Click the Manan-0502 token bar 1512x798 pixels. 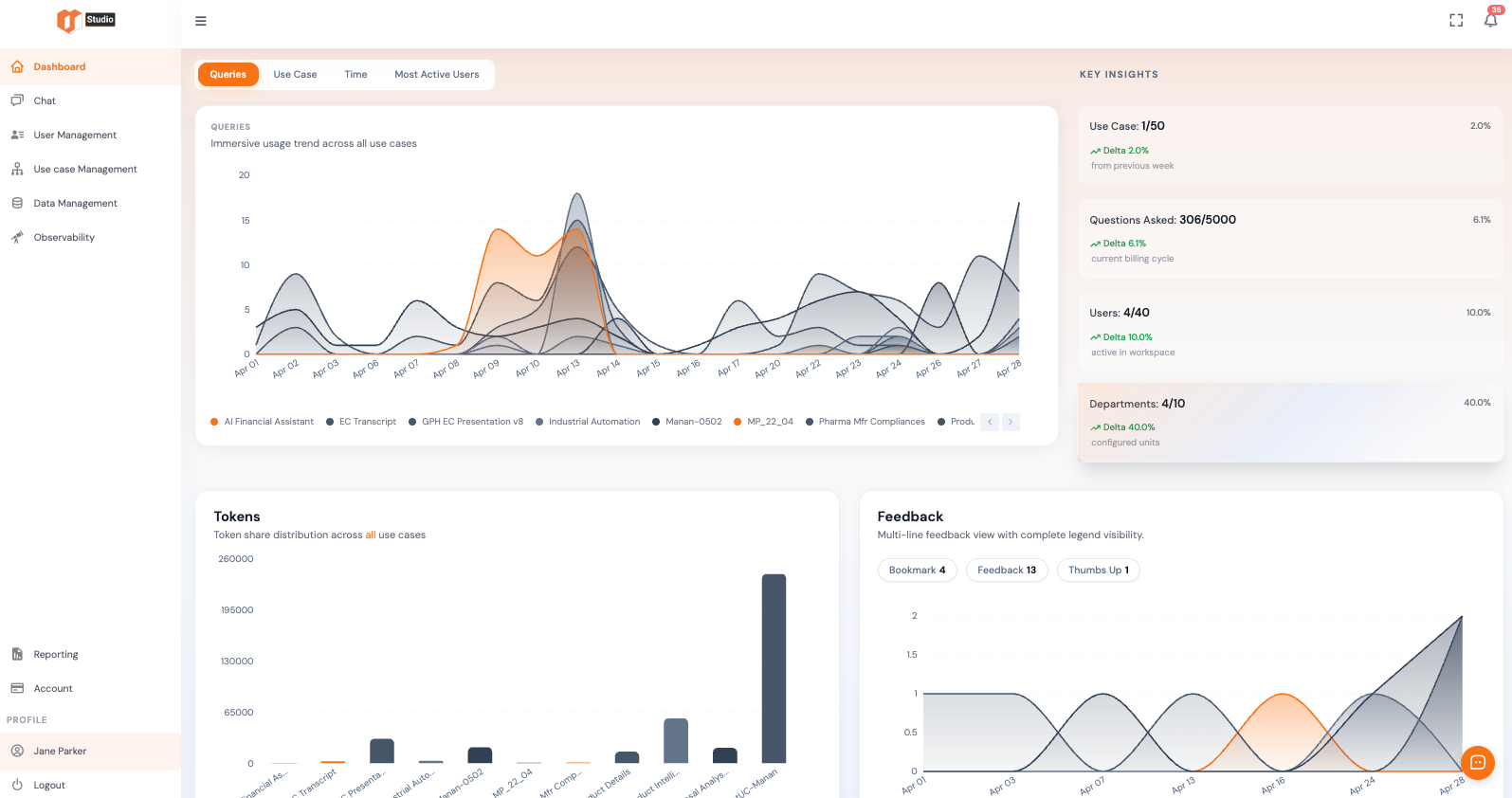coord(480,755)
